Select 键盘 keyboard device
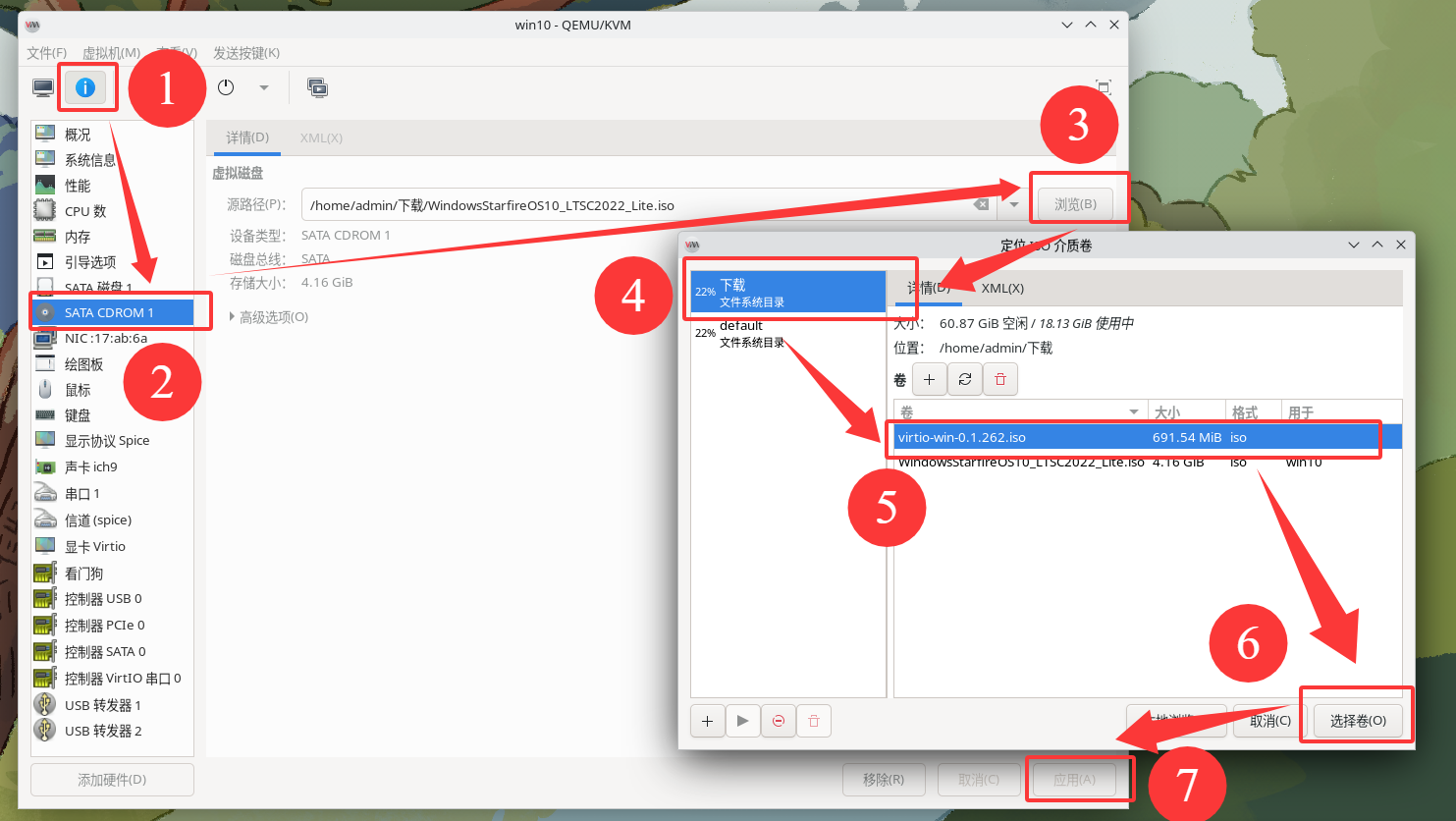 112,415
